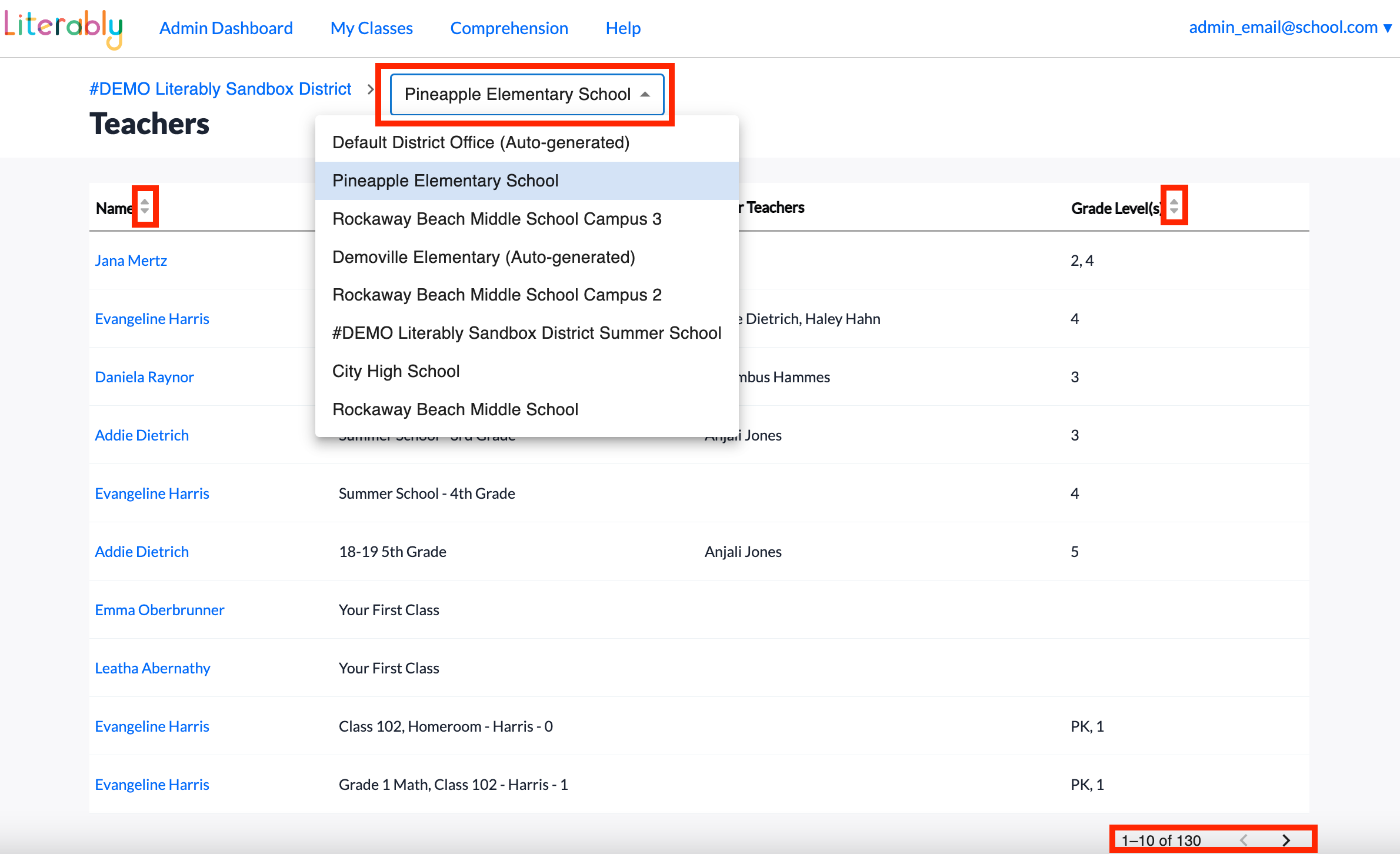Image resolution: width=1400 pixels, height=854 pixels.
Task: Go to previous page of teachers
Action: pyautogui.click(x=1244, y=840)
